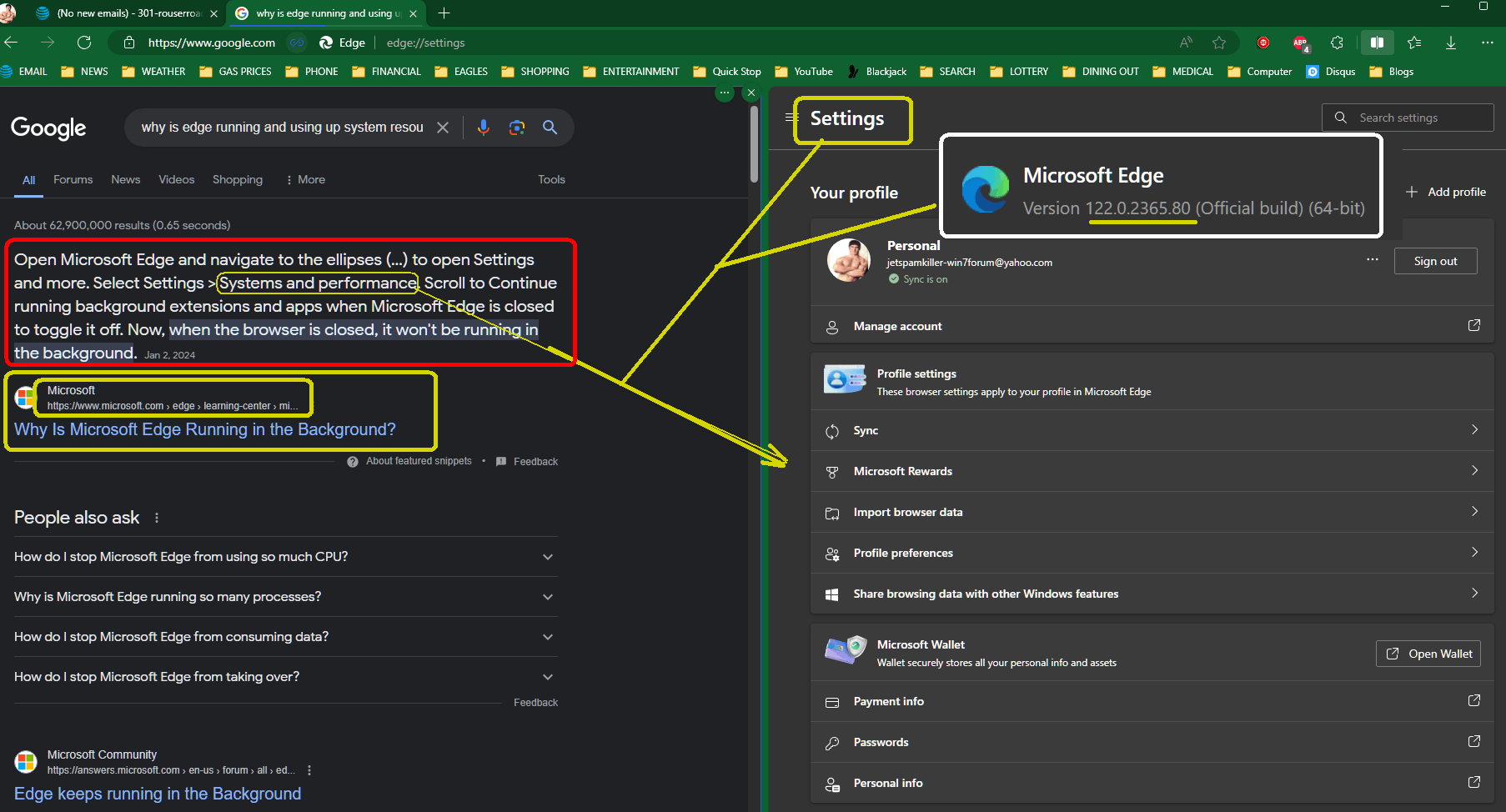
Task: Switch to Videos search tab
Action: (x=177, y=180)
